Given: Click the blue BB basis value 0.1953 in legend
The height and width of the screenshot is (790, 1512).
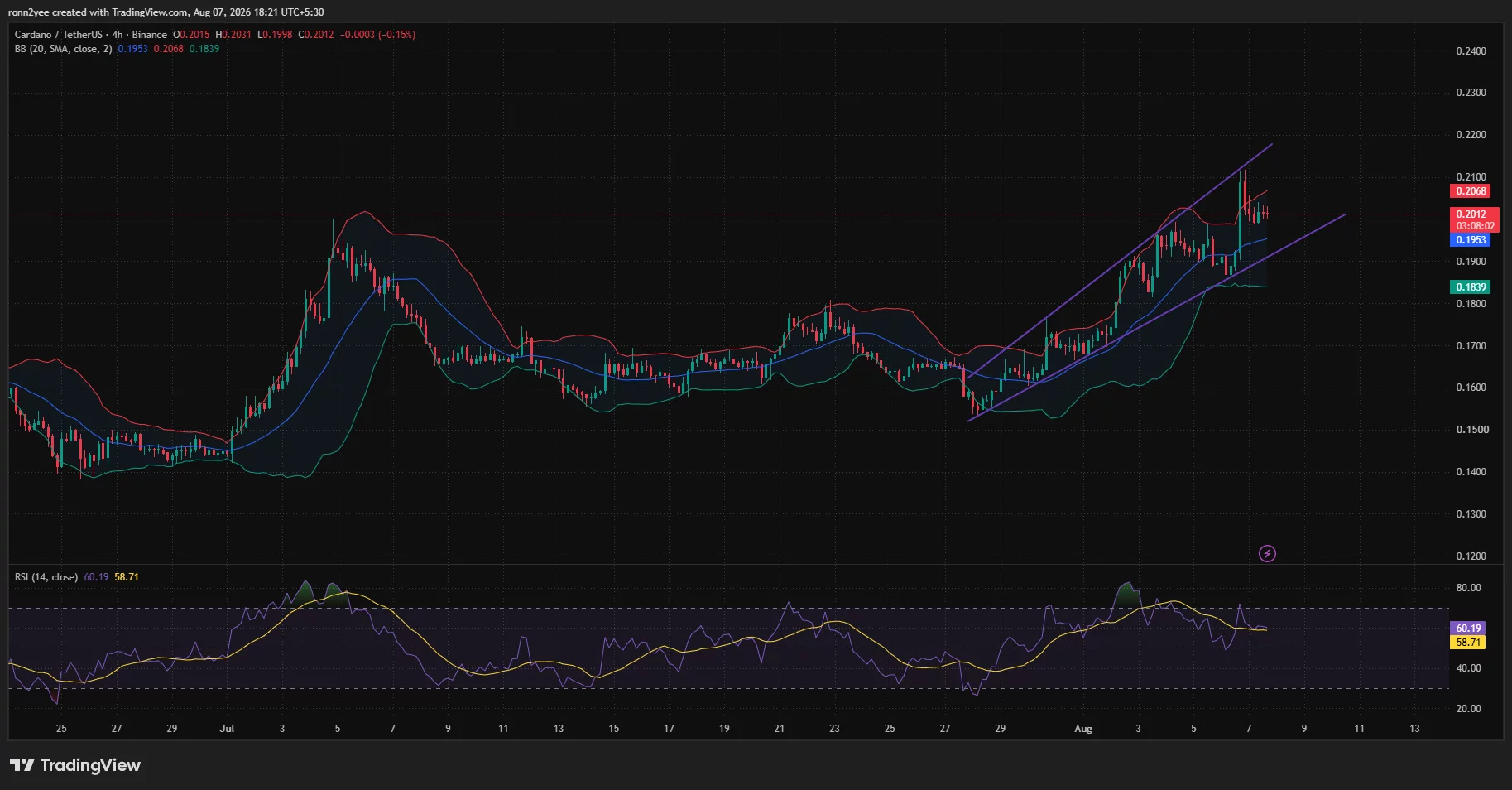Looking at the screenshot, I should point(132,49).
